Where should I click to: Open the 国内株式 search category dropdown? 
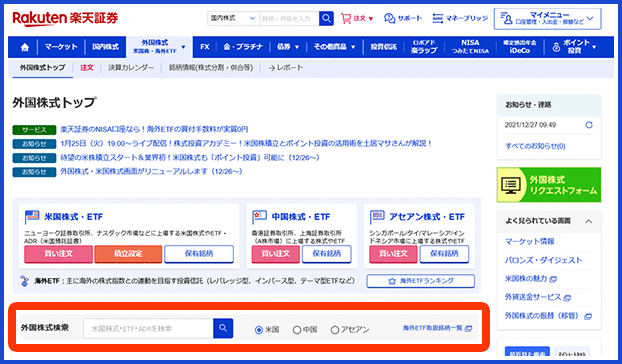pos(233,18)
